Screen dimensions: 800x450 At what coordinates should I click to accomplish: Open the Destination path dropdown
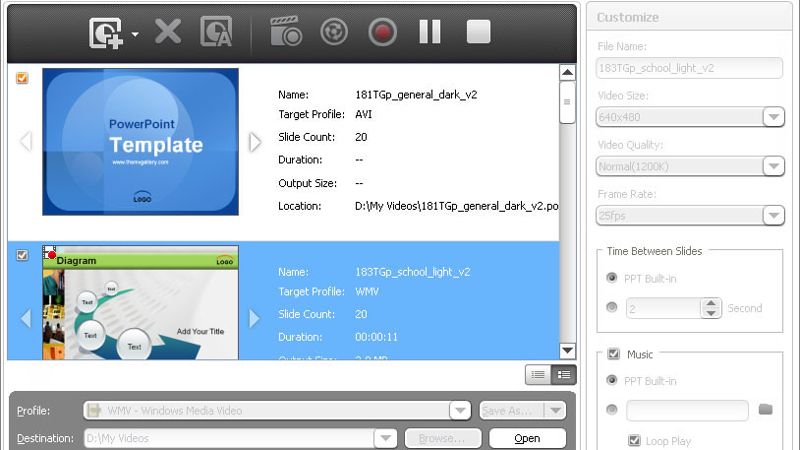click(385, 438)
